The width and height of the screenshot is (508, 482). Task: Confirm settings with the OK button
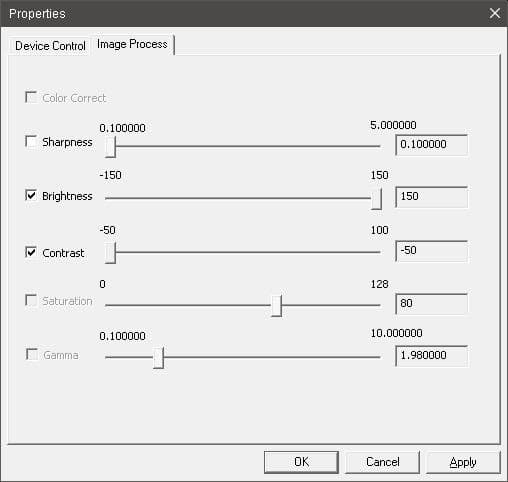301,462
